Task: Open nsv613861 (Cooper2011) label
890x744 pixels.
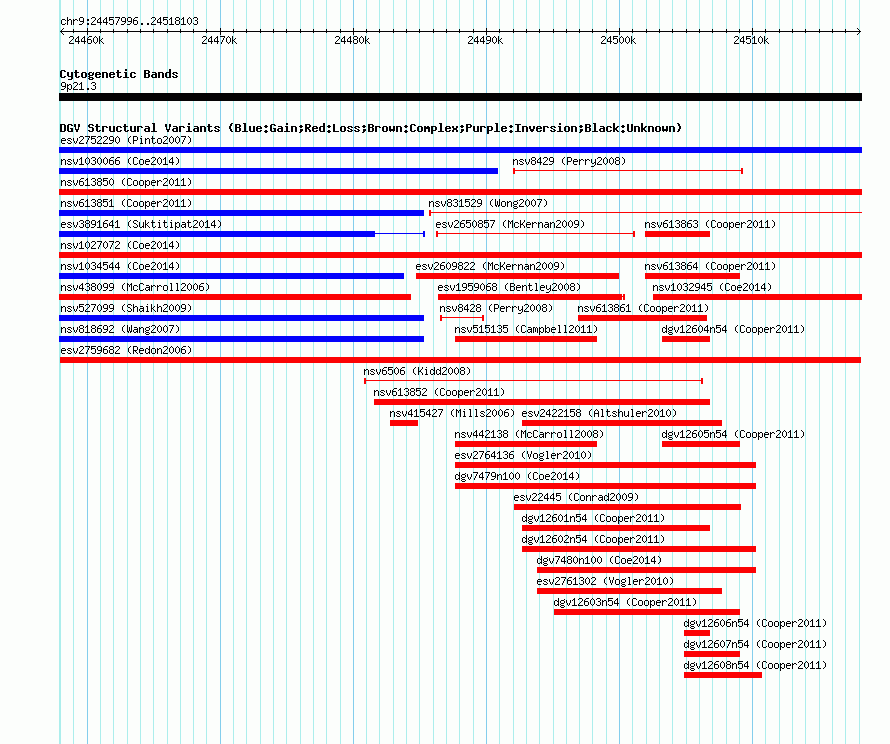Action: tap(643, 308)
